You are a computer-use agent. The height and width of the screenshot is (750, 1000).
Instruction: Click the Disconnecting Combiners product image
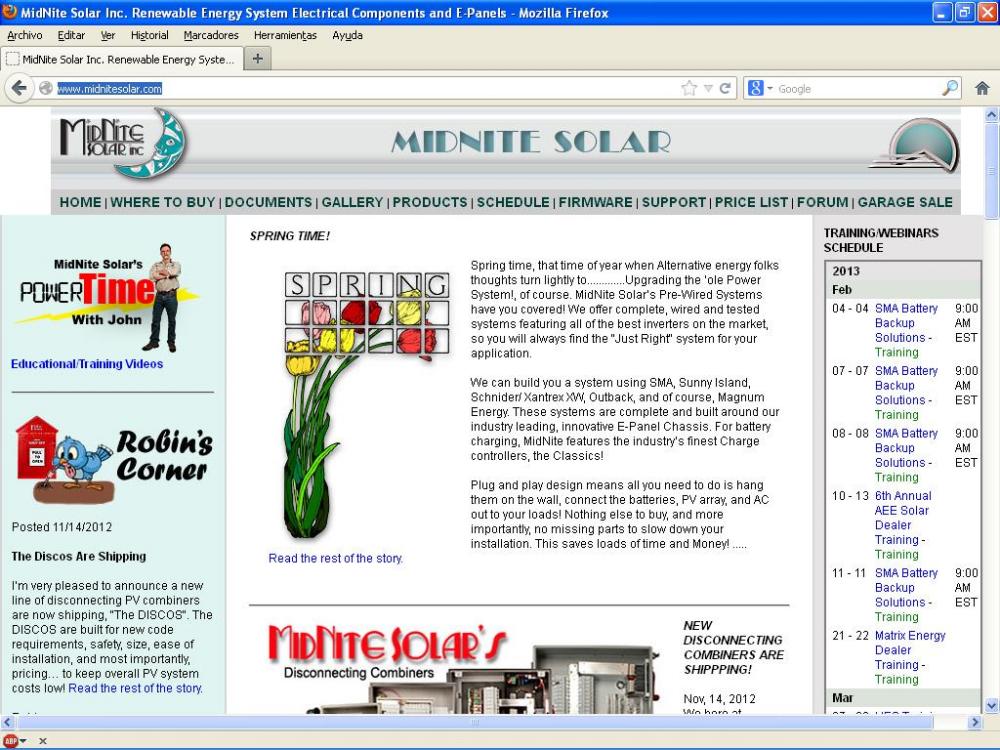466,666
